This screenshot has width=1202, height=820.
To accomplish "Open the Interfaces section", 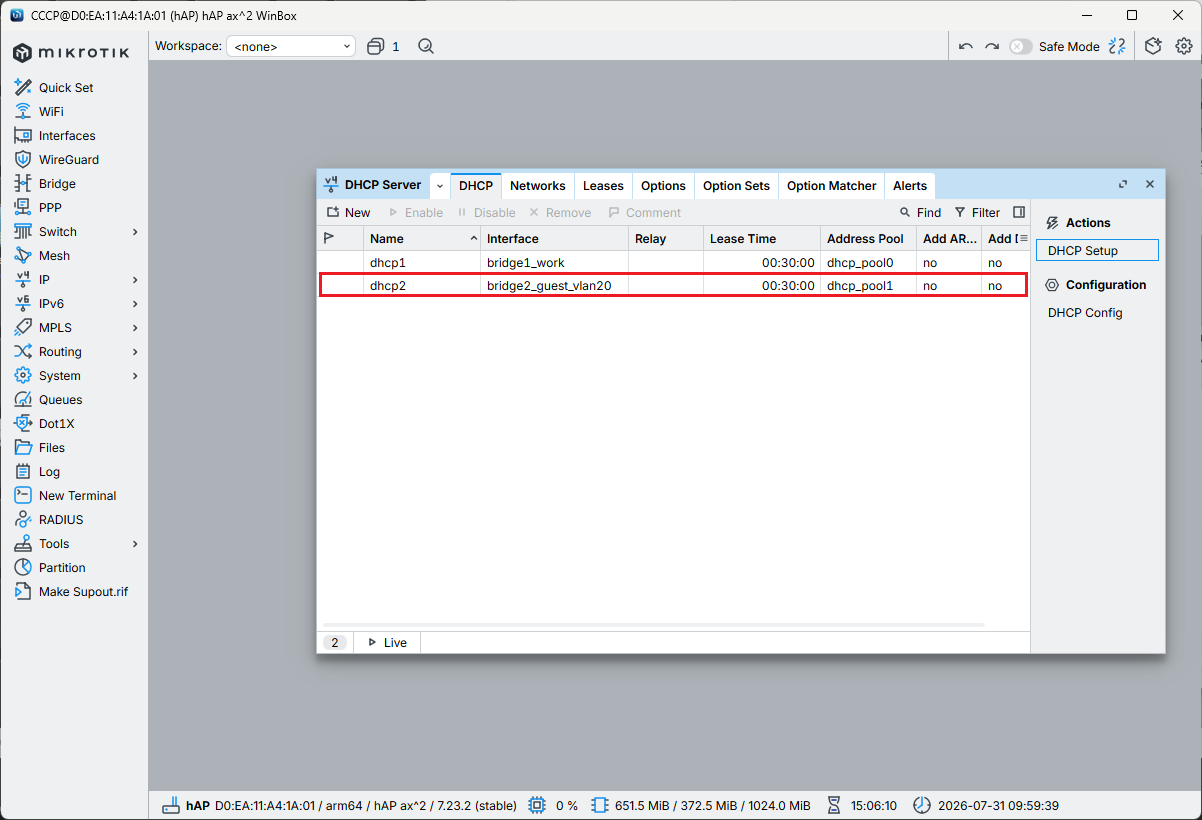I will pos(67,135).
